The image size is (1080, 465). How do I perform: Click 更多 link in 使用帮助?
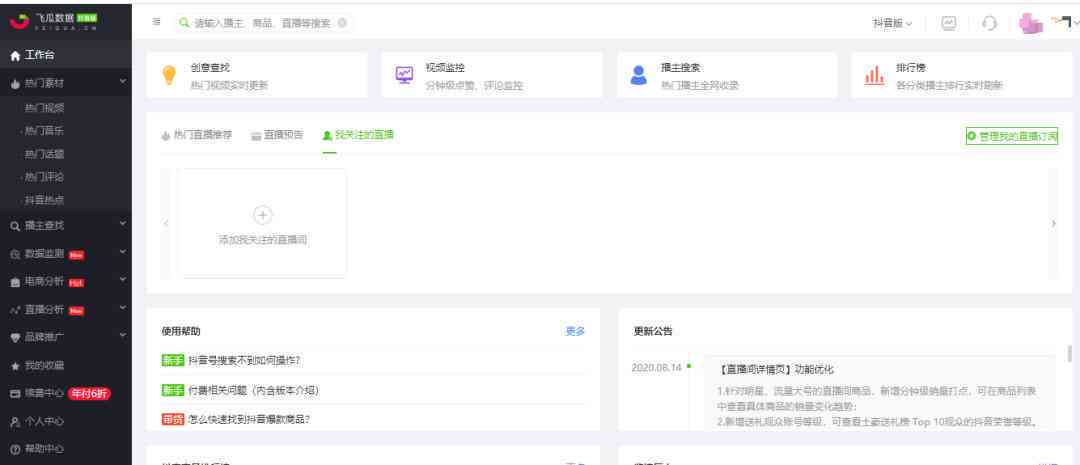(x=575, y=331)
